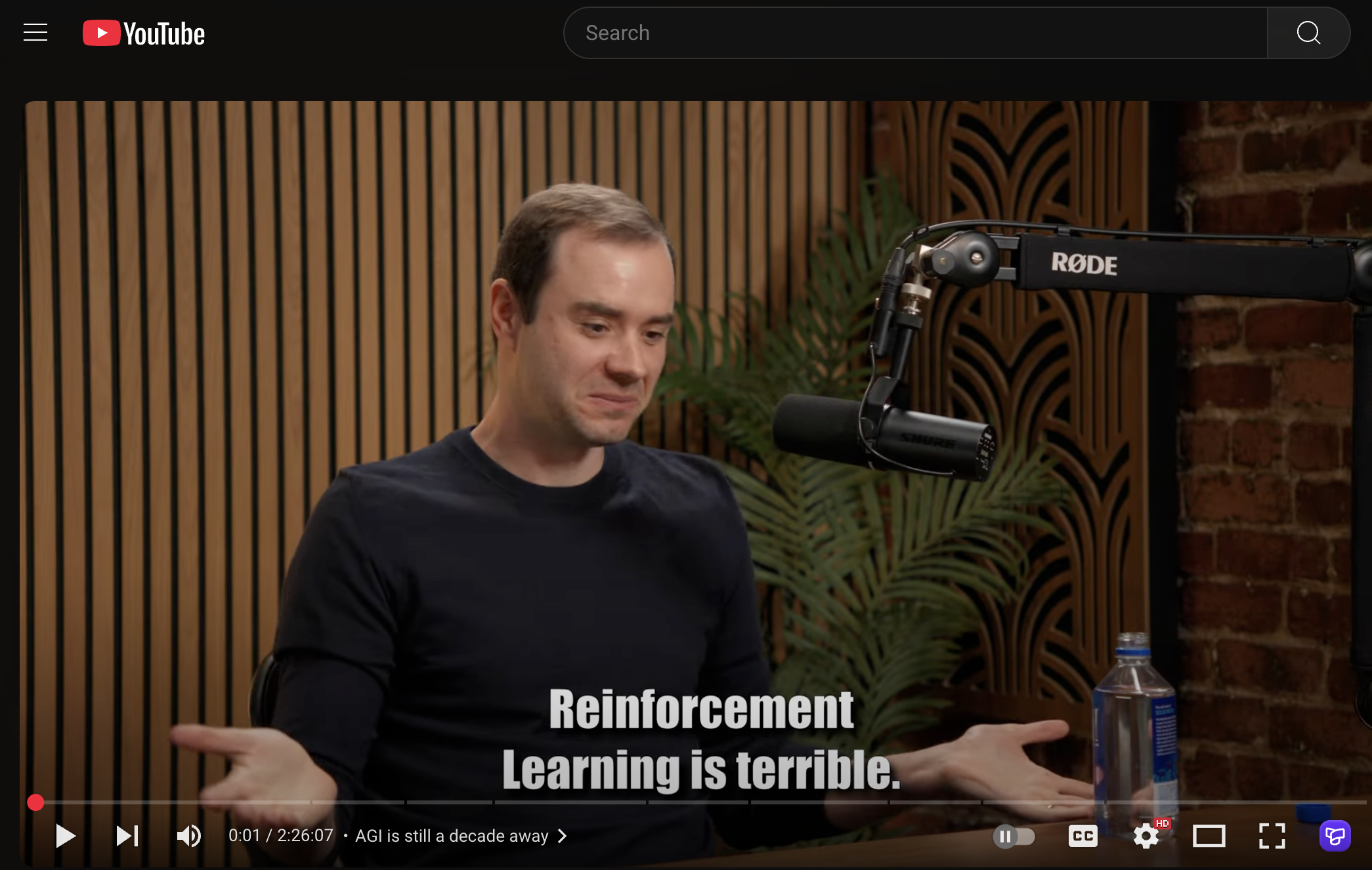The width and height of the screenshot is (1372, 870).
Task: Seek to the middle of the timeline
Action: click(x=700, y=802)
